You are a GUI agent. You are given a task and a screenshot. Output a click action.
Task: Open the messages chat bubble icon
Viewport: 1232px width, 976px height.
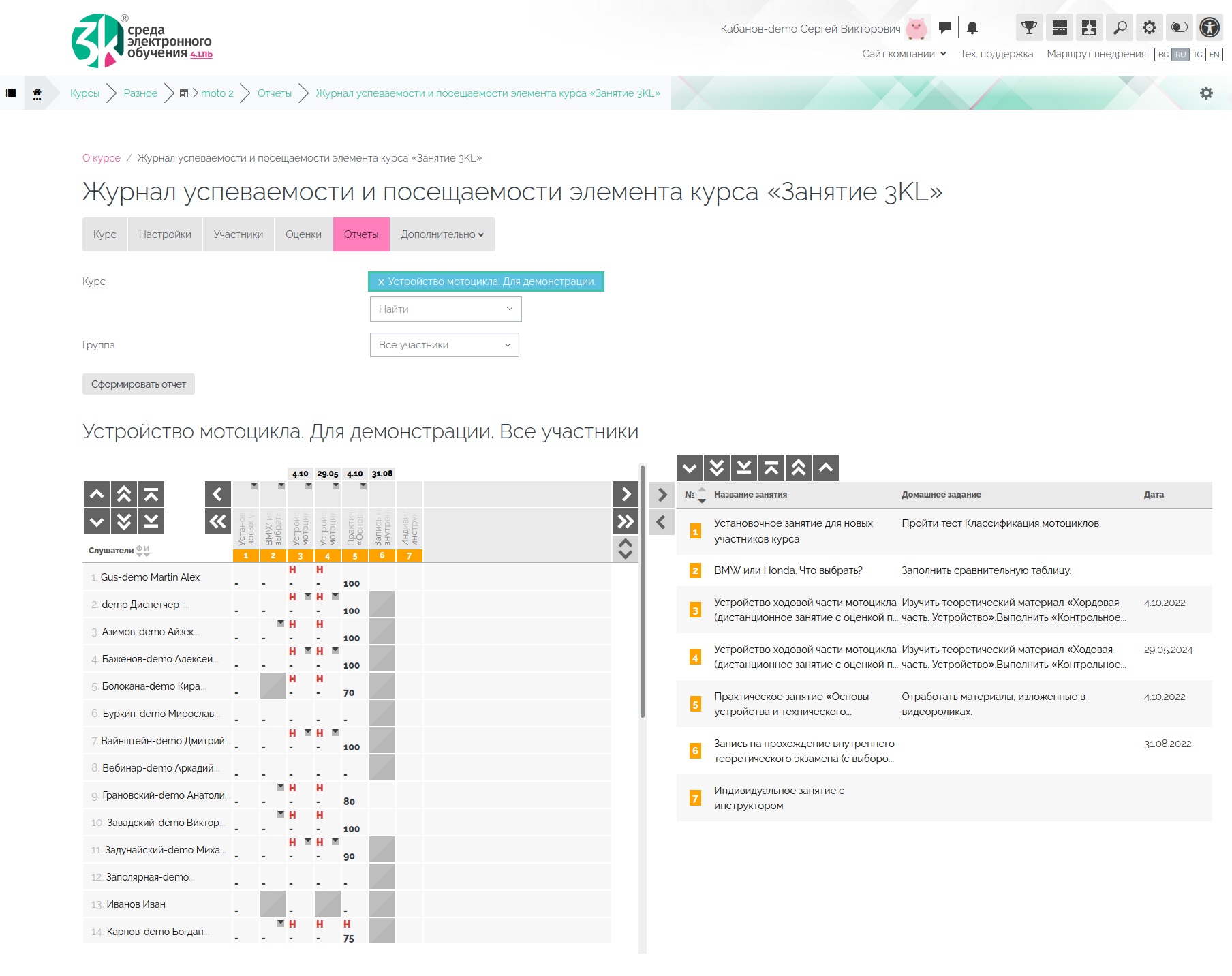tap(944, 28)
